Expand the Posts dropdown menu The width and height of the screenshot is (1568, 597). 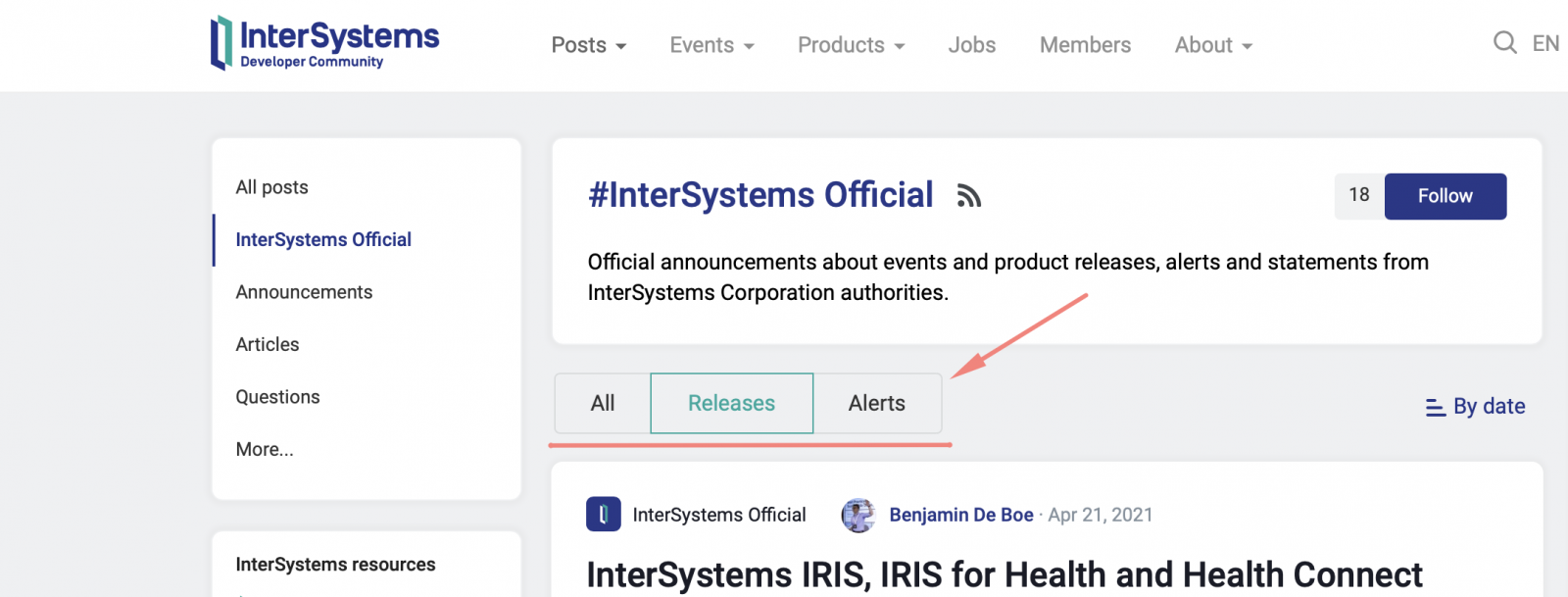tap(588, 45)
